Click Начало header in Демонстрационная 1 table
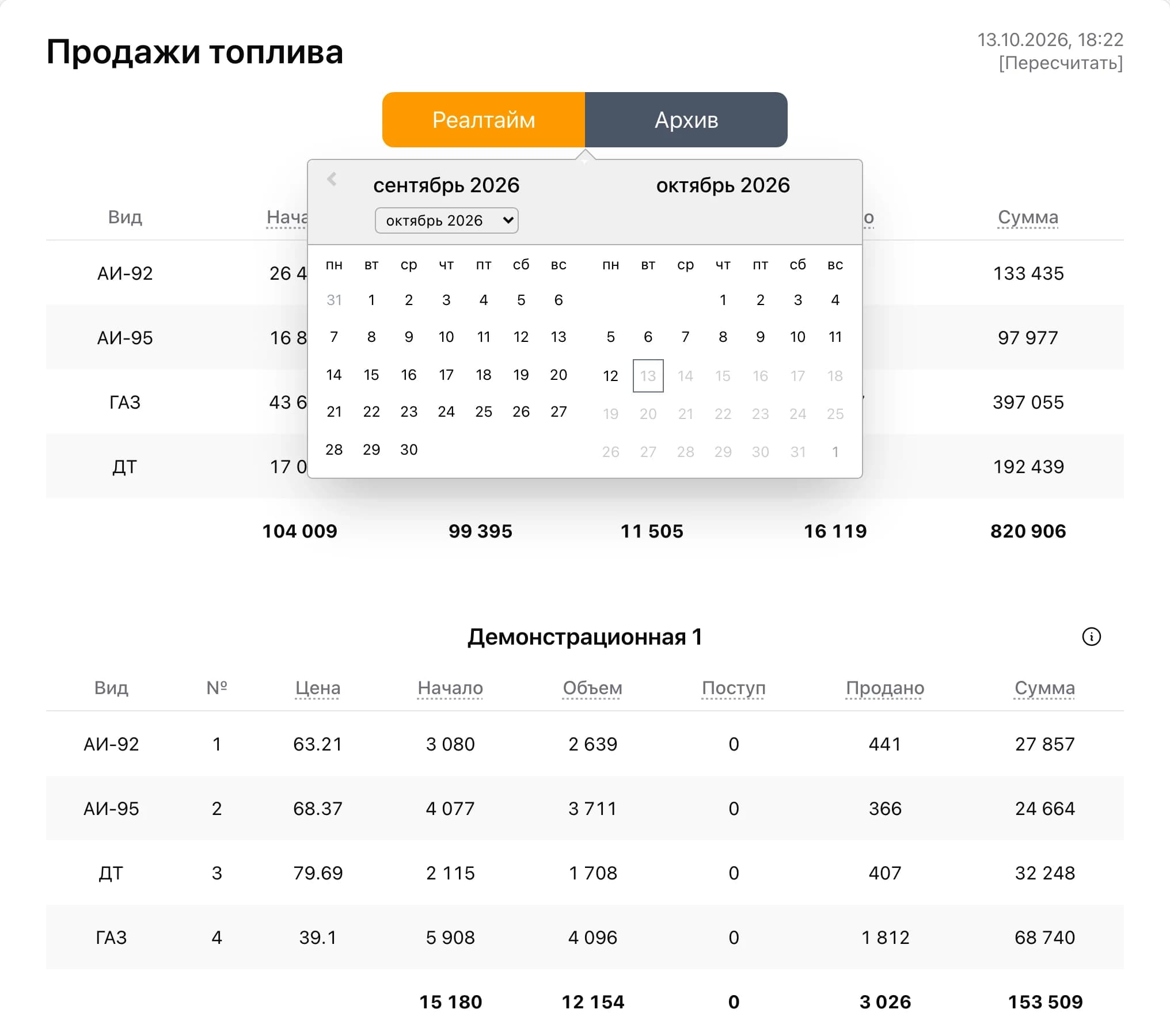1170x1036 pixels. (x=450, y=688)
